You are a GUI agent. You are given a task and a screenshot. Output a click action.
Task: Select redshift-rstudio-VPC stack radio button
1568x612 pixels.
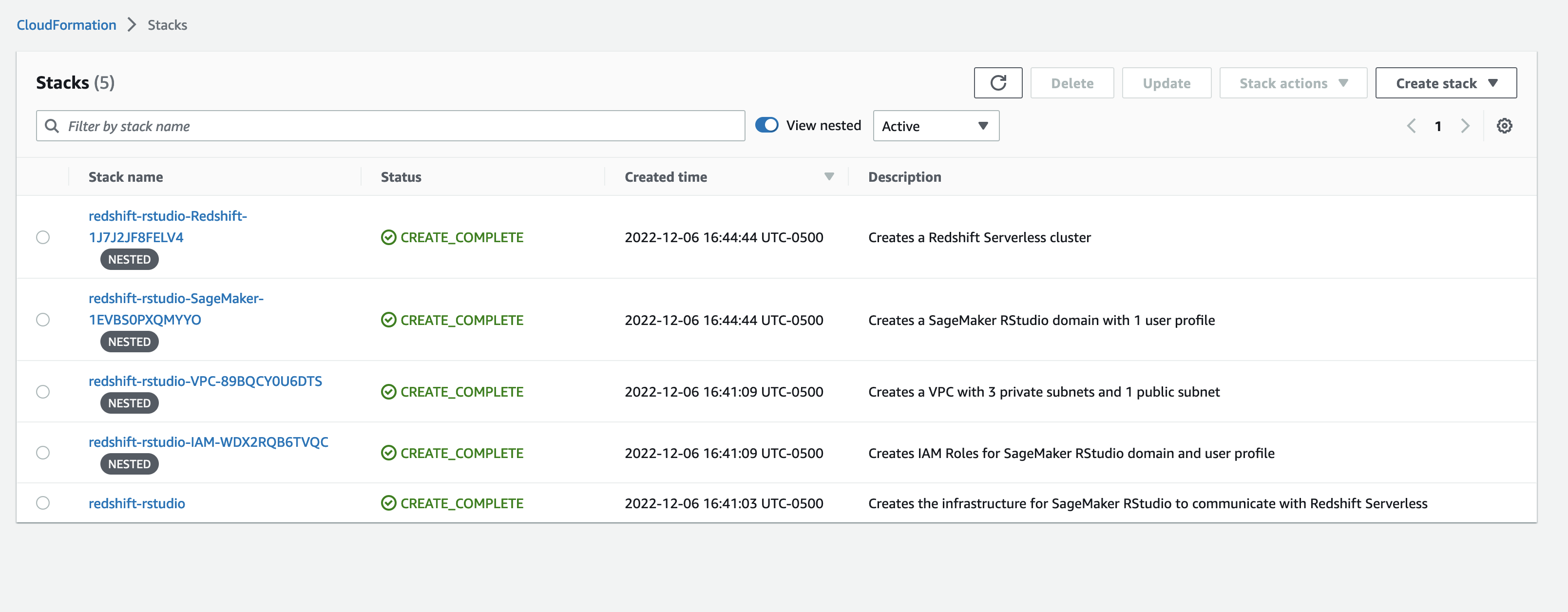[42, 392]
